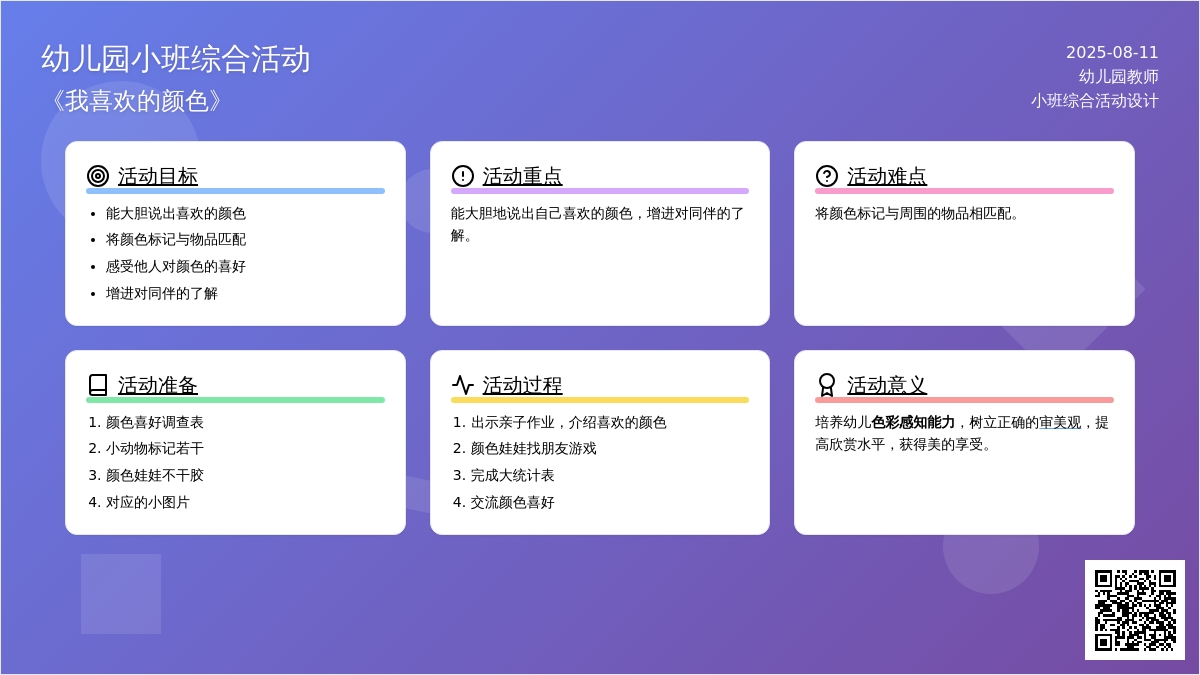The image size is (1200, 675).
Task: Click step 出示亲子作业，介绍喜欢的颜色
Action: [x=569, y=422]
